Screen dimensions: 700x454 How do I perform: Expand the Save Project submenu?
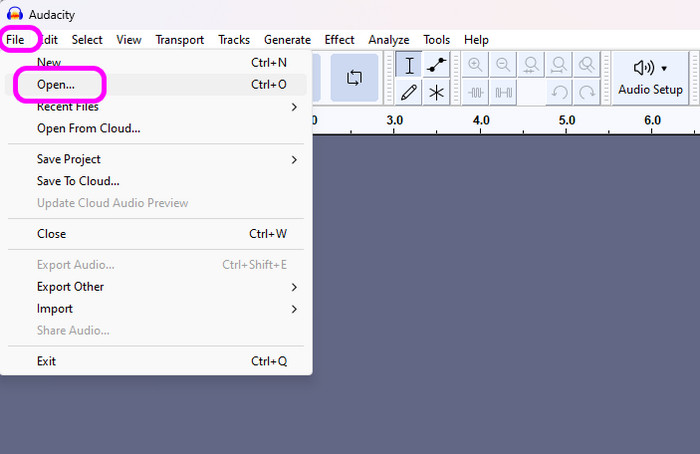(156, 159)
